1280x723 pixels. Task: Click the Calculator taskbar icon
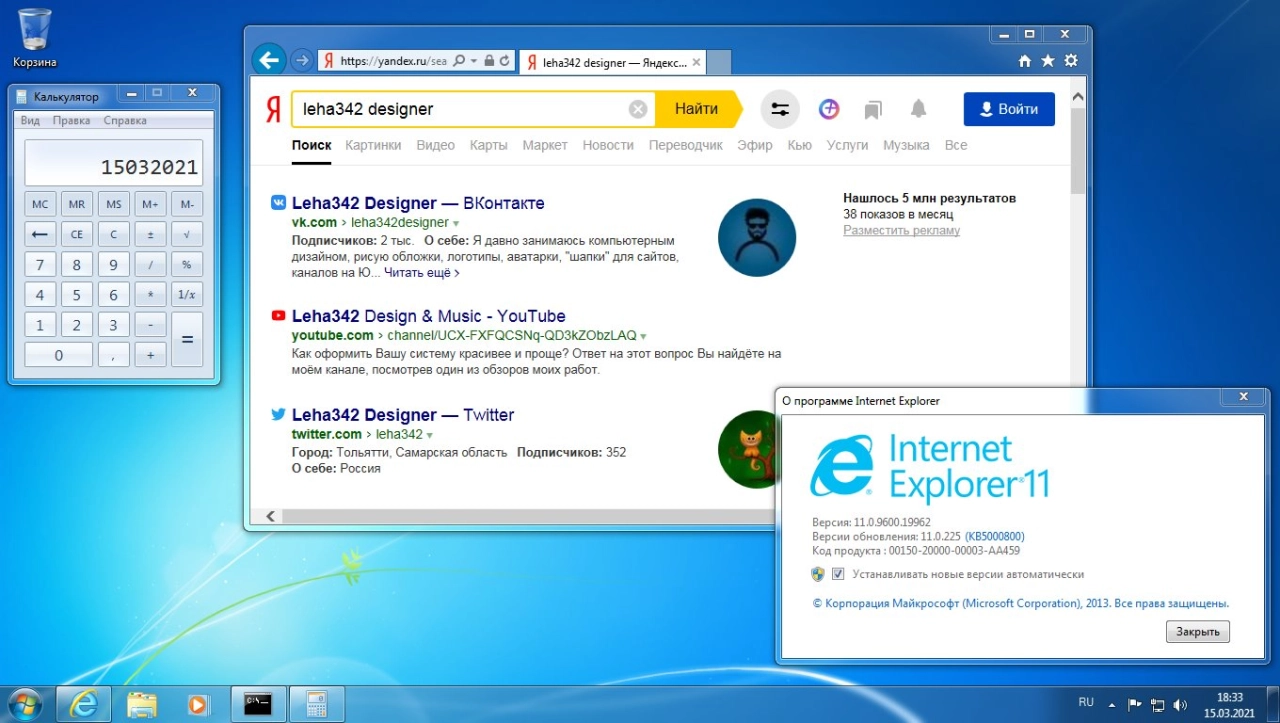point(317,704)
